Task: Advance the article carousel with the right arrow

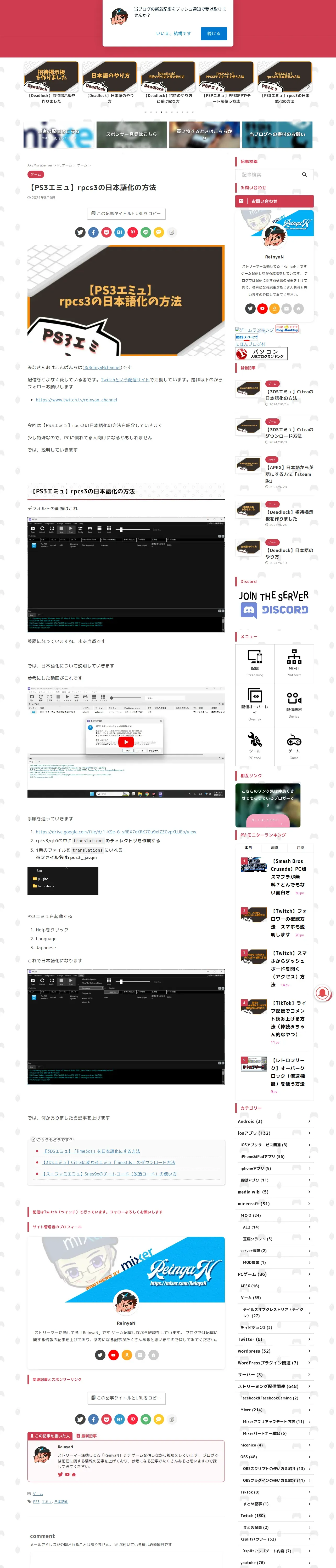Action: (308, 87)
